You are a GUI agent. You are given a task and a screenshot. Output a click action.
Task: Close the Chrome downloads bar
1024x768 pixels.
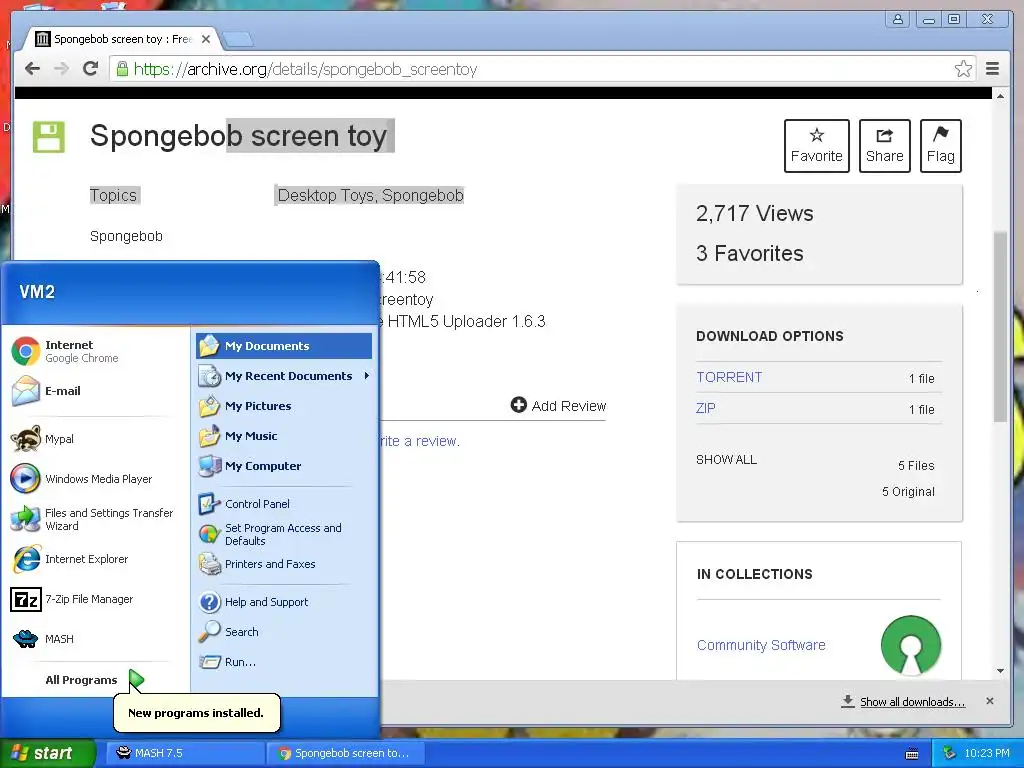click(x=990, y=701)
